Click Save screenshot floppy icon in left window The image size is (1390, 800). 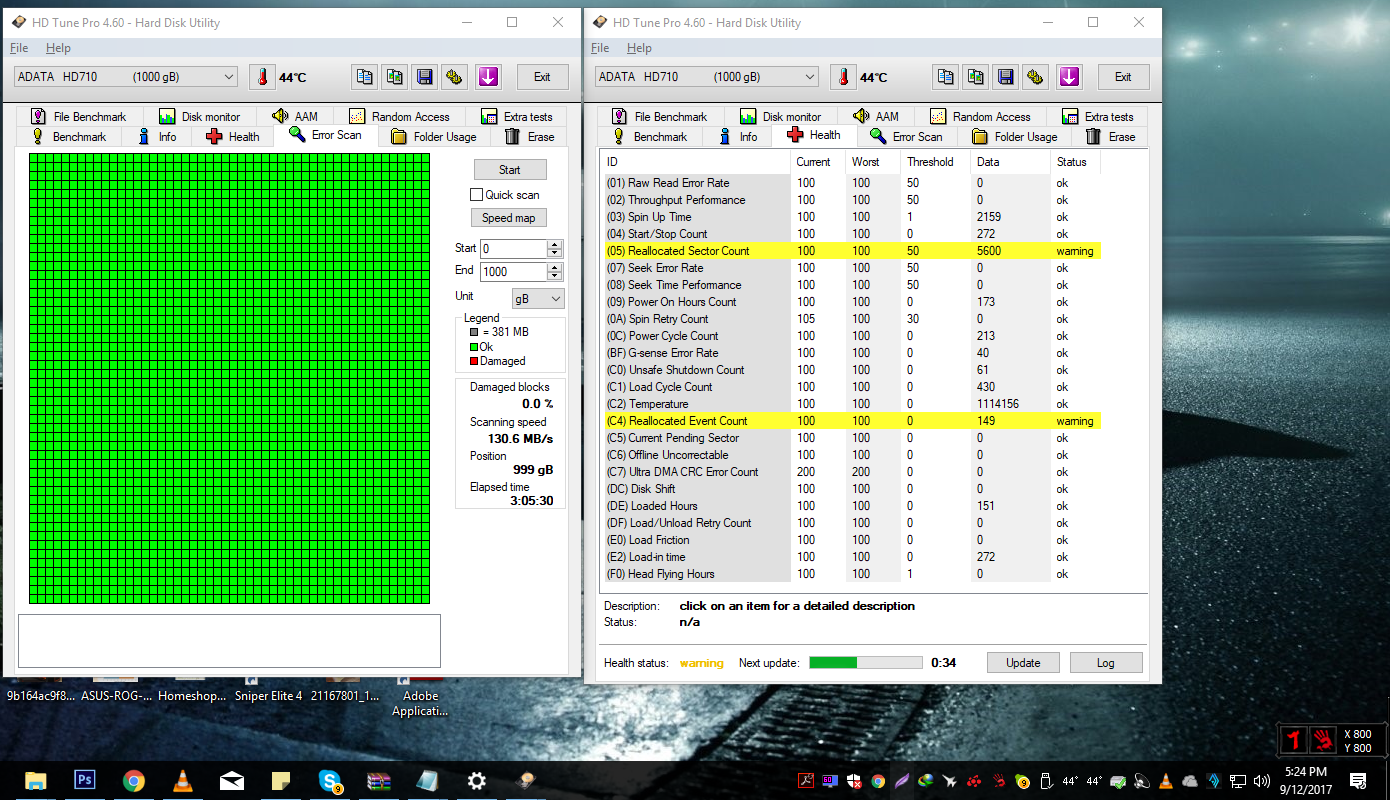(x=425, y=77)
